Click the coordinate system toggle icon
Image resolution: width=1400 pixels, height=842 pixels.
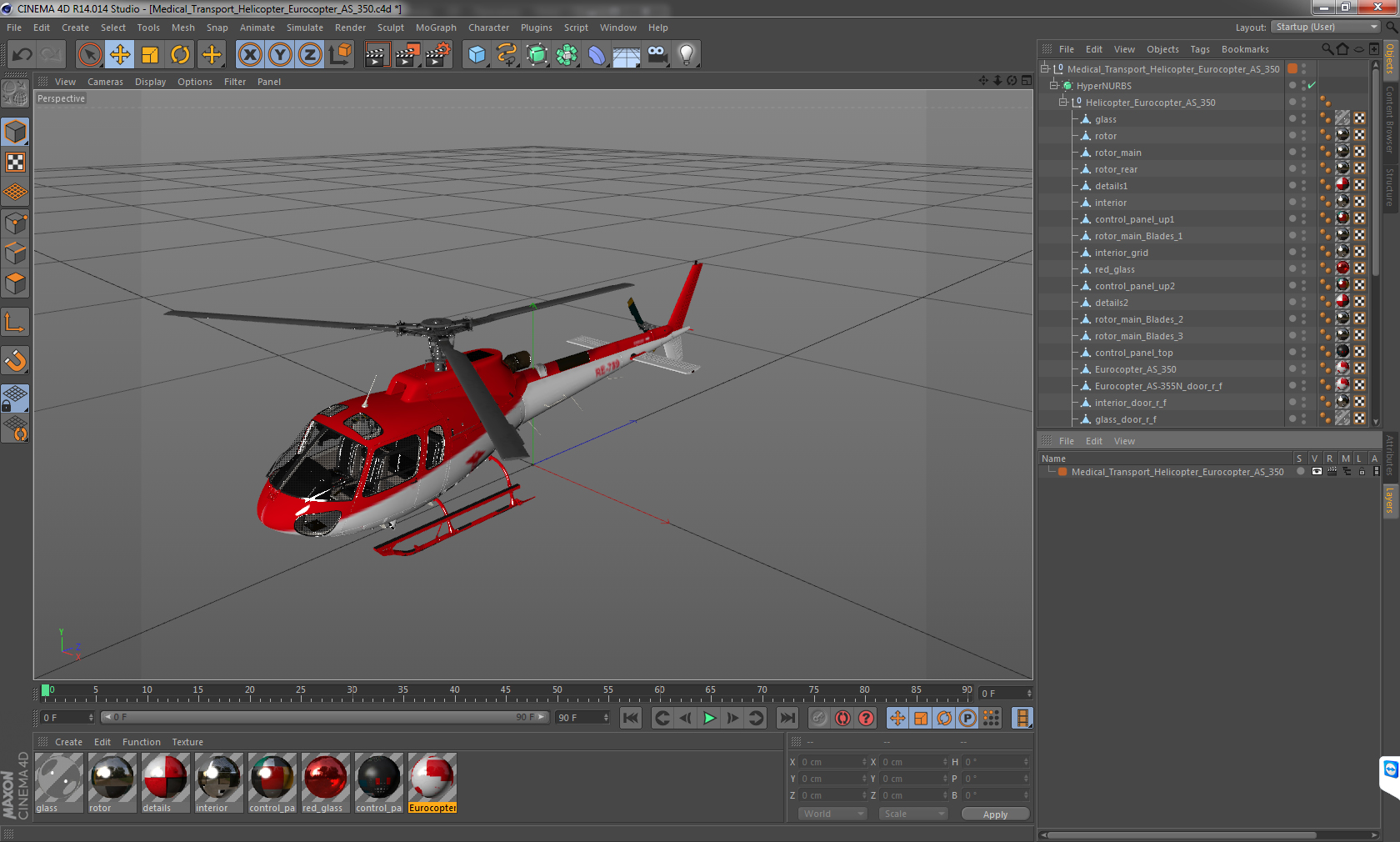[x=340, y=55]
